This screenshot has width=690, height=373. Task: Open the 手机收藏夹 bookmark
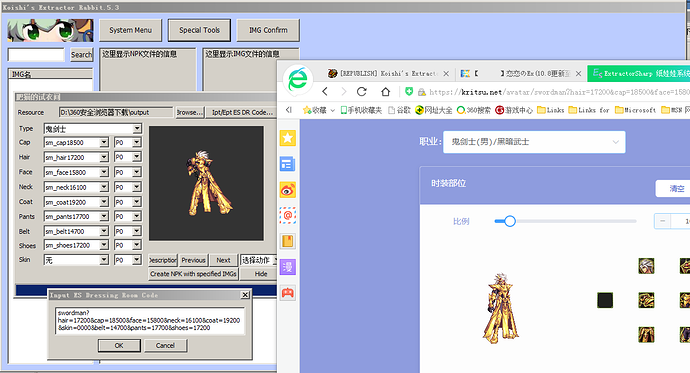point(361,110)
